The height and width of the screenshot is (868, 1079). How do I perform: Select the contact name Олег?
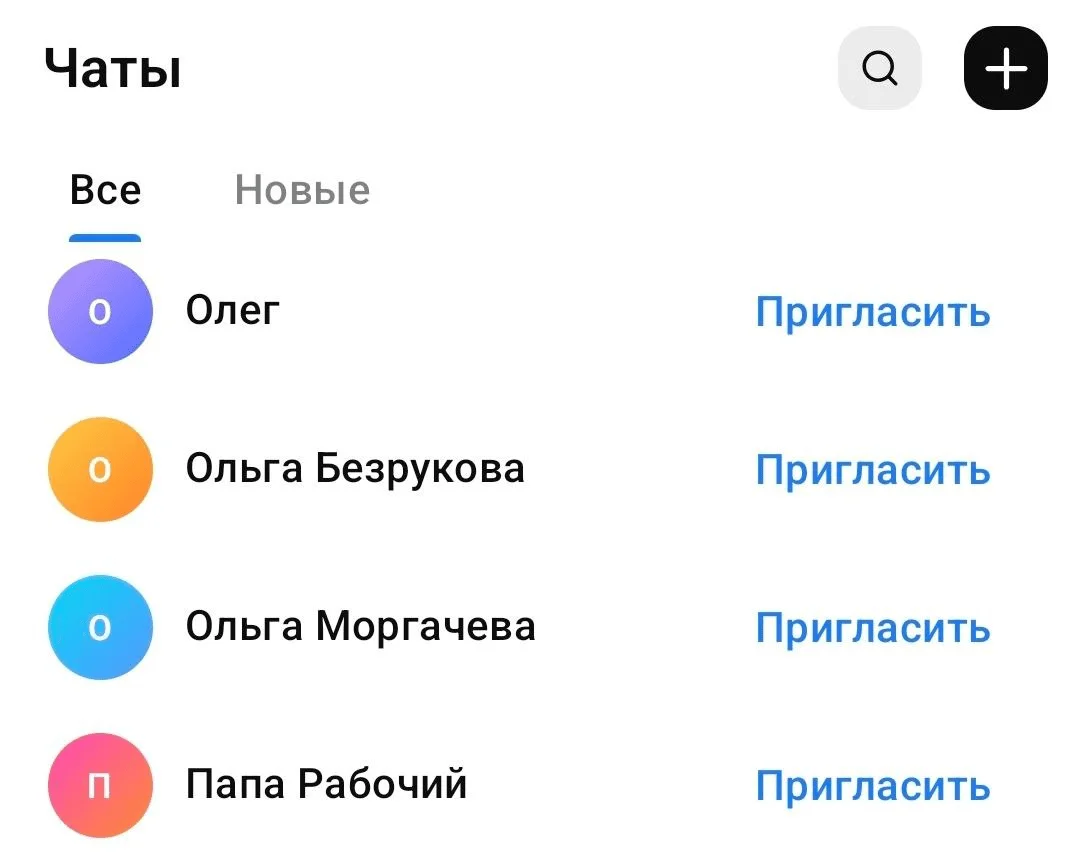(232, 311)
